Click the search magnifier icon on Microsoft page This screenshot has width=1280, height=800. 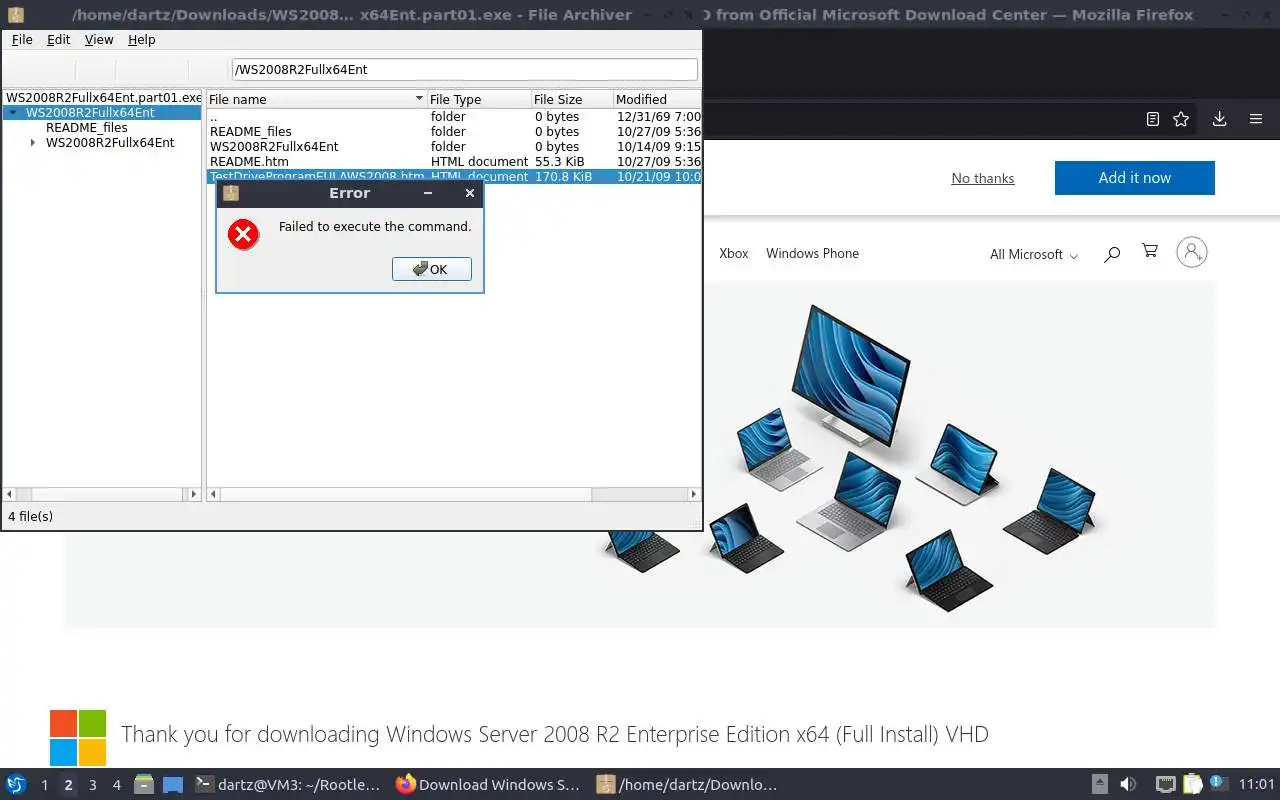1112,254
